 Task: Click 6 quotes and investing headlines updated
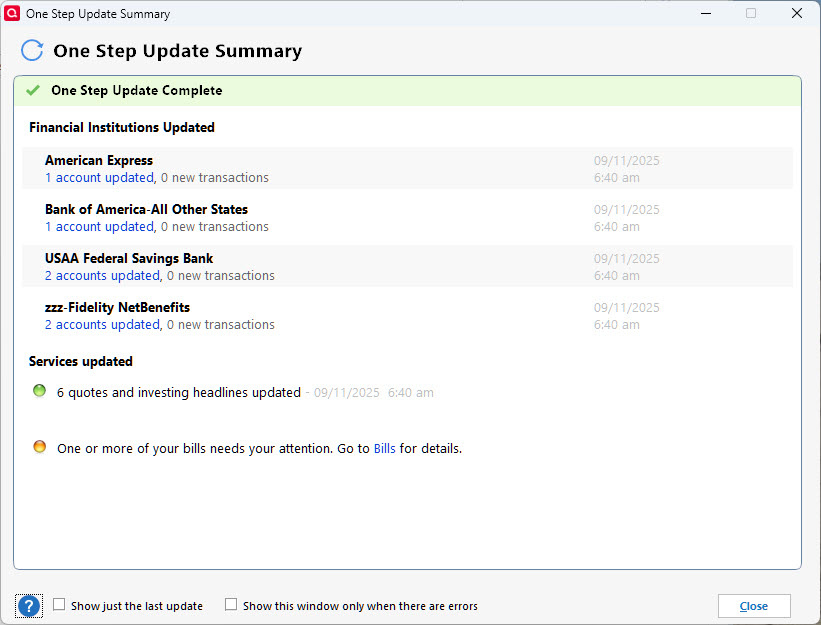(x=179, y=393)
